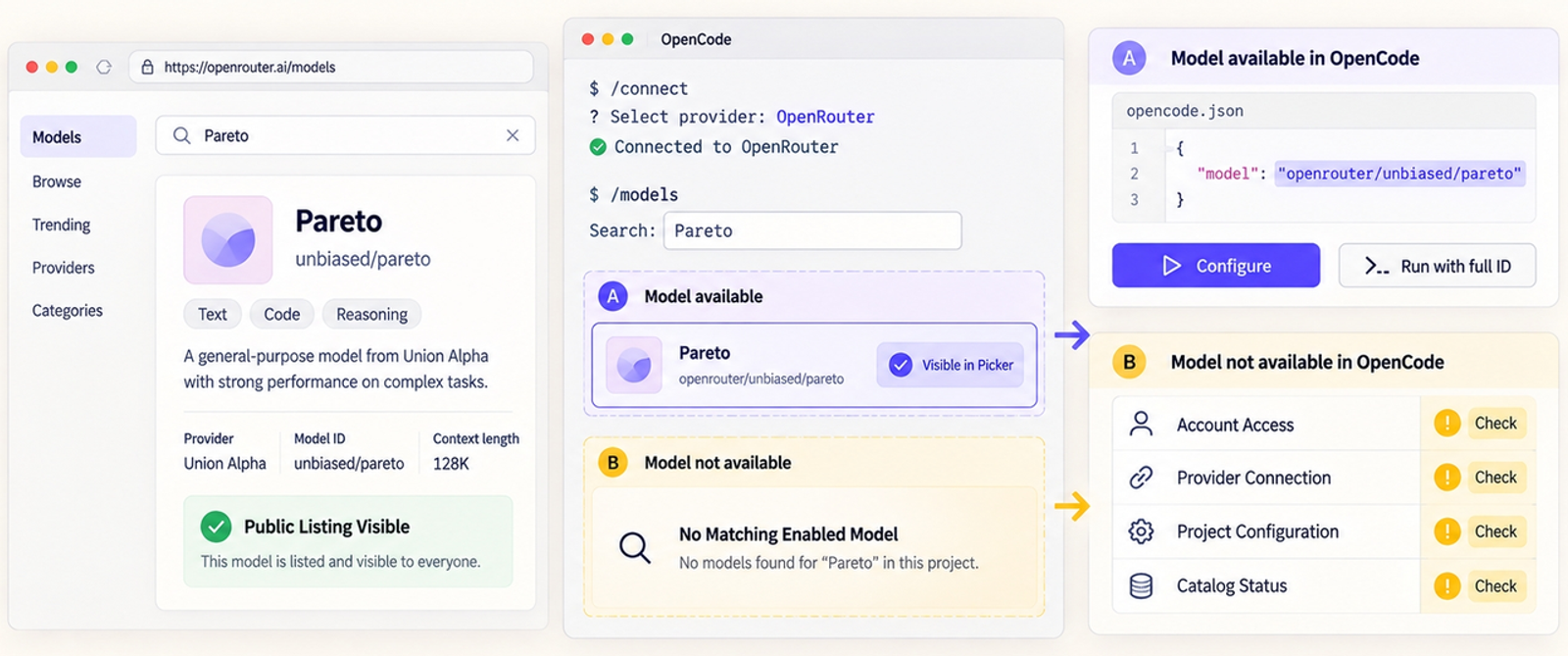Viewport: 1568px width, 656px height.
Task: Click the No Matching Enabled Model message
Action: click(x=788, y=534)
